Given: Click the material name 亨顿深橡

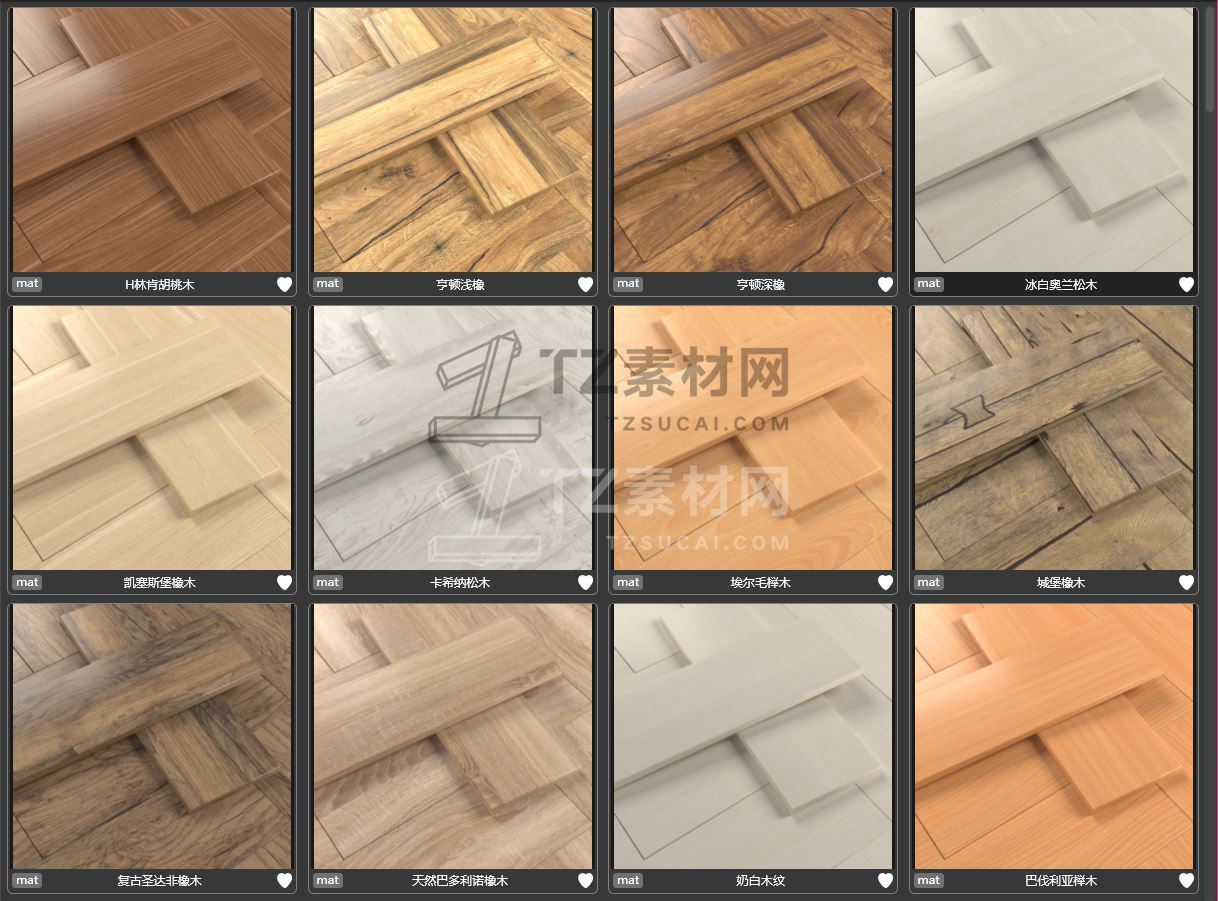Looking at the screenshot, I should point(760,285).
